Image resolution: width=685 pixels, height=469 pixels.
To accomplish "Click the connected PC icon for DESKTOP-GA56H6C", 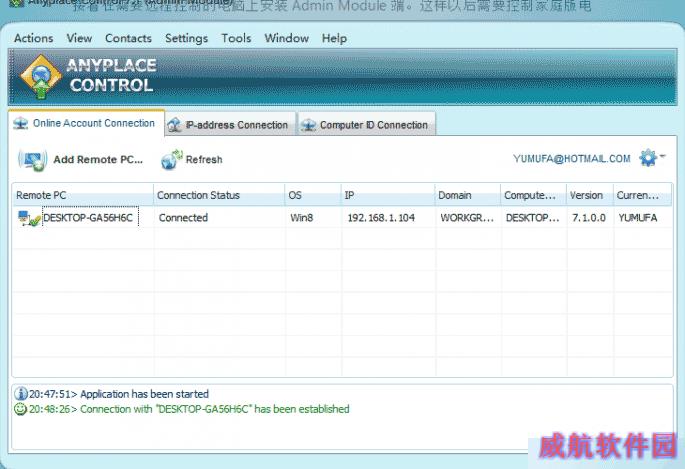I will (x=29, y=218).
